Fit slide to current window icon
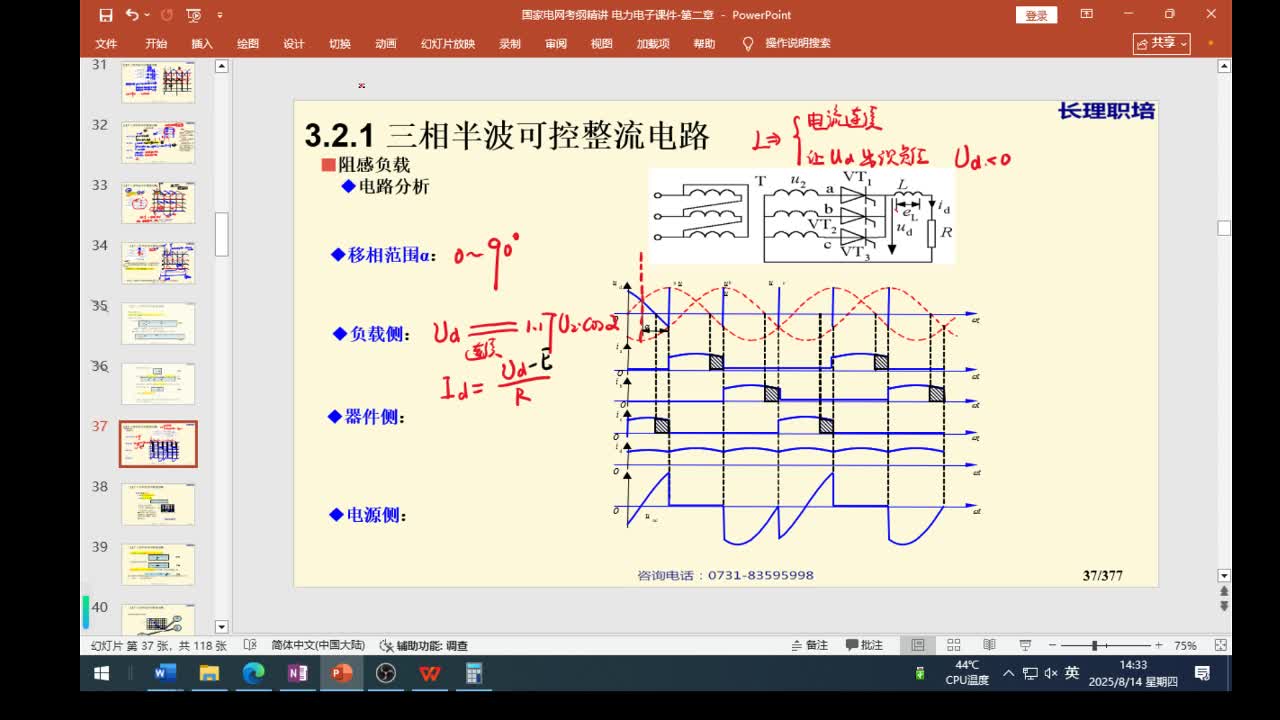 point(1220,646)
